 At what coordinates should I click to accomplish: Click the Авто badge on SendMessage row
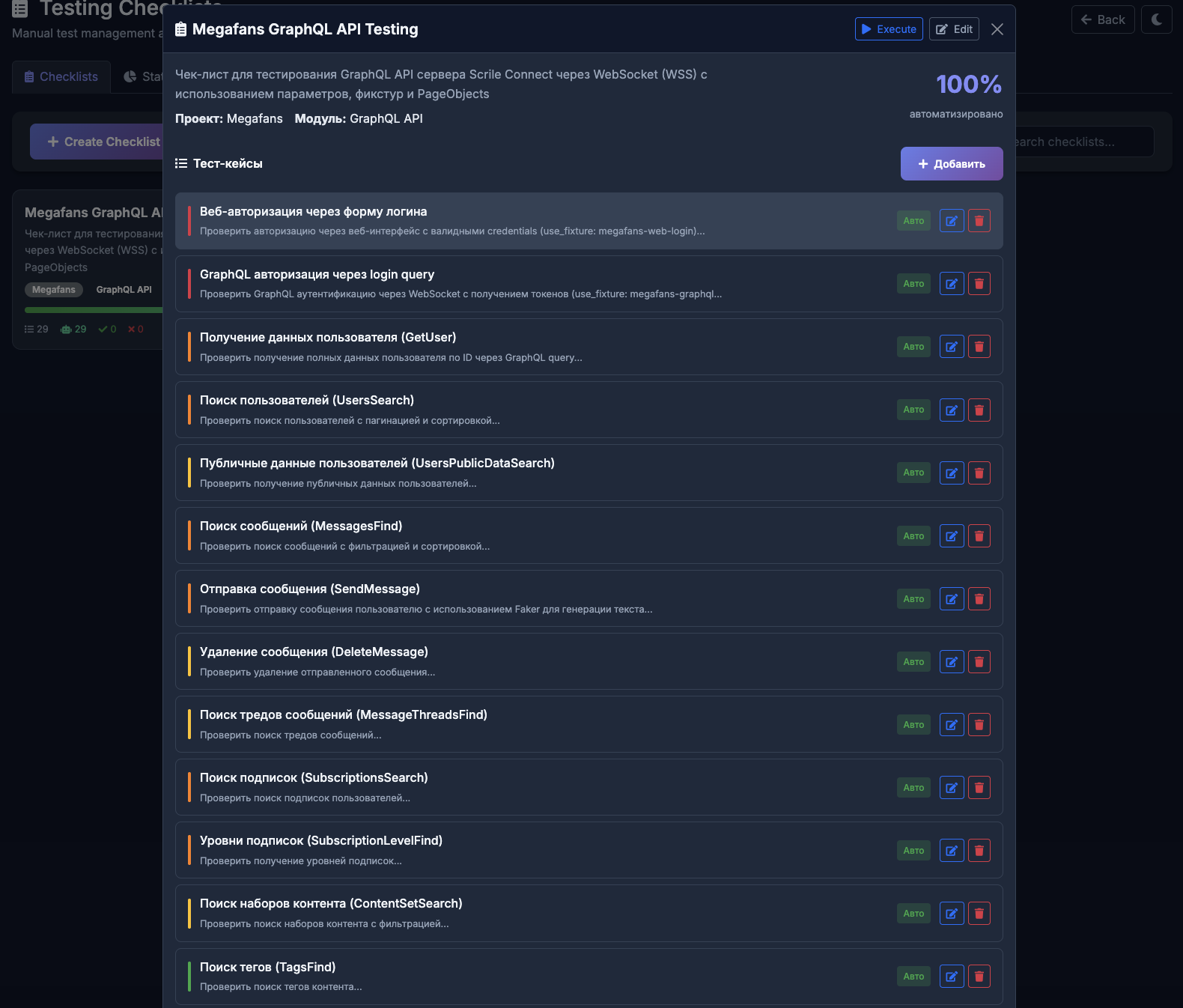click(x=913, y=598)
